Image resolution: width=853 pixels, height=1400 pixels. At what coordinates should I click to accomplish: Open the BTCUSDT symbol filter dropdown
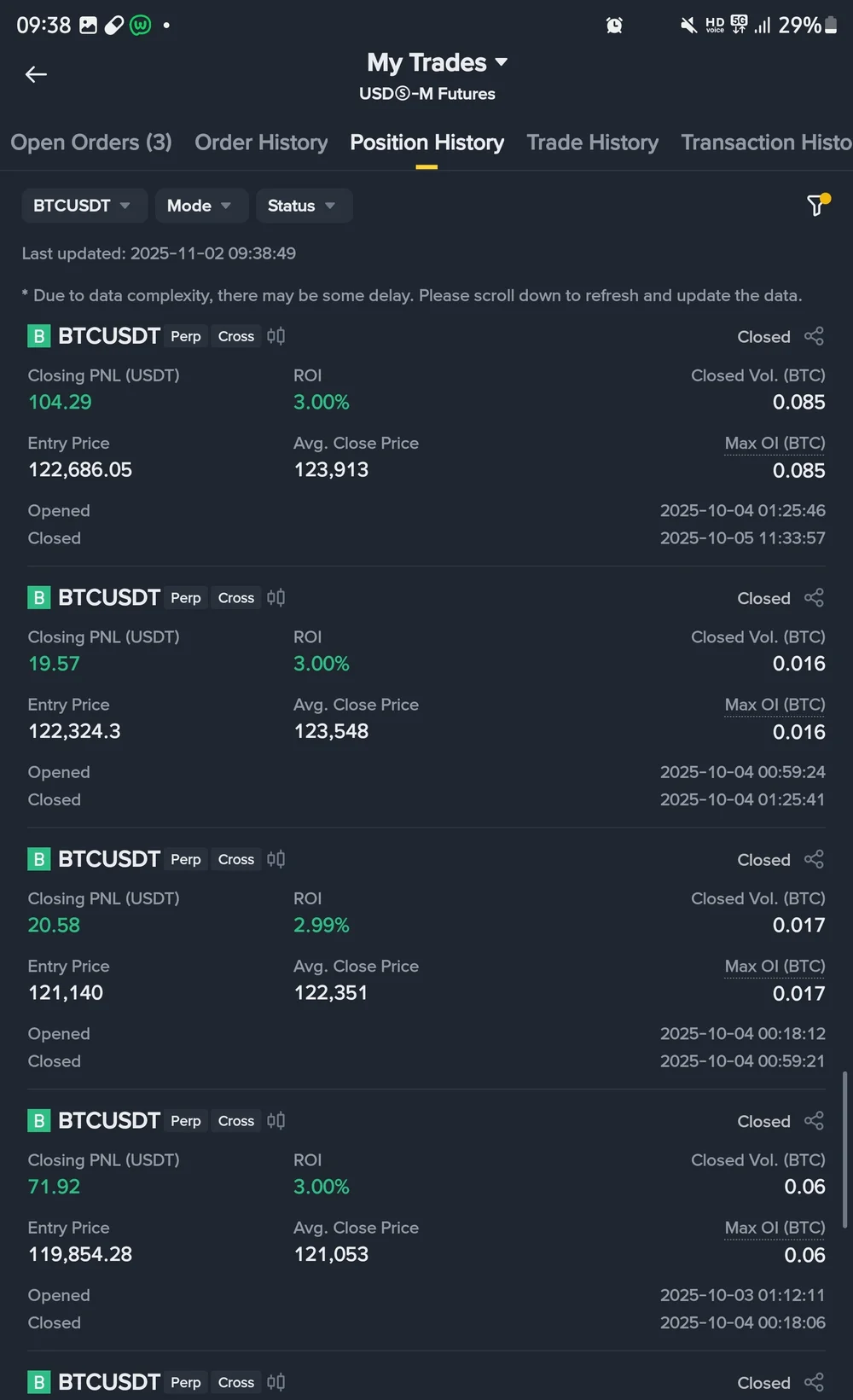(83, 206)
